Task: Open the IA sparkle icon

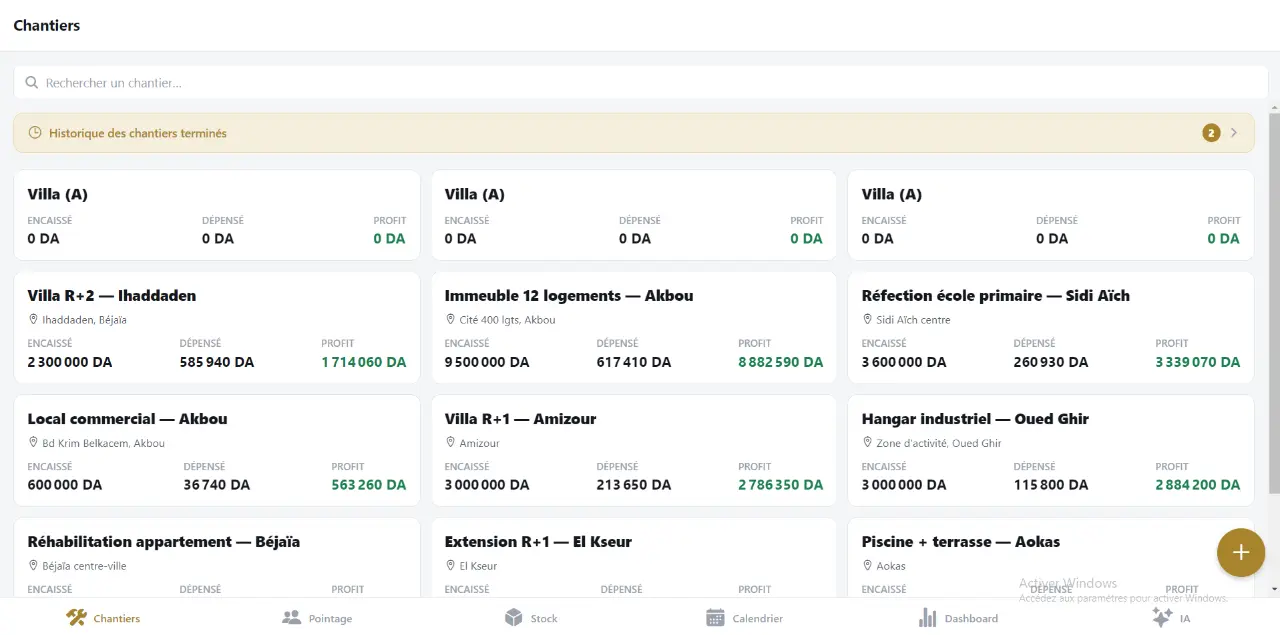Action: (1162, 617)
